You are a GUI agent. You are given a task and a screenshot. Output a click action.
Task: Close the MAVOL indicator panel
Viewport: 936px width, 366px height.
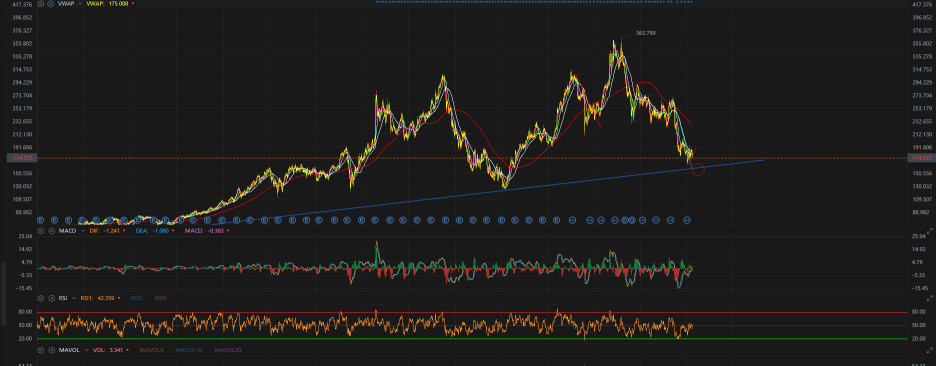(50, 350)
